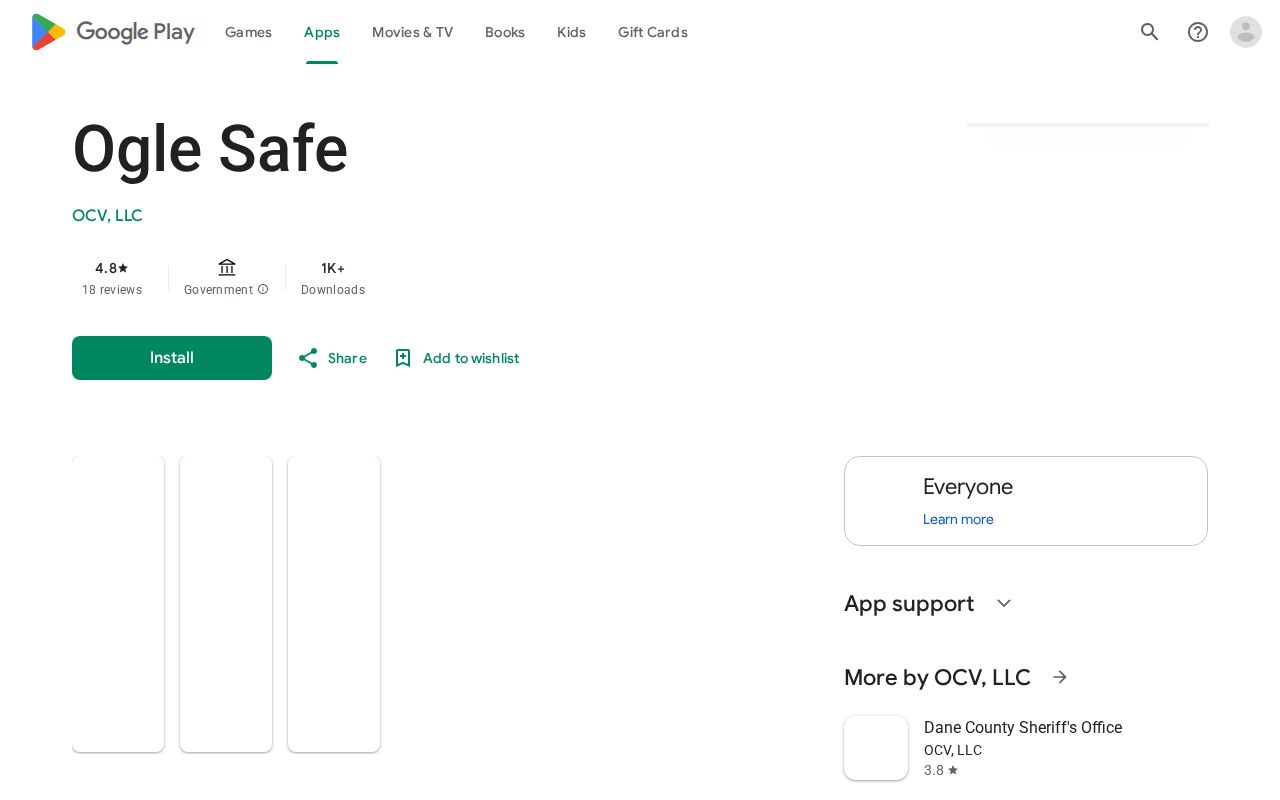Open the Gift Cards tab

(x=653, y=32)
